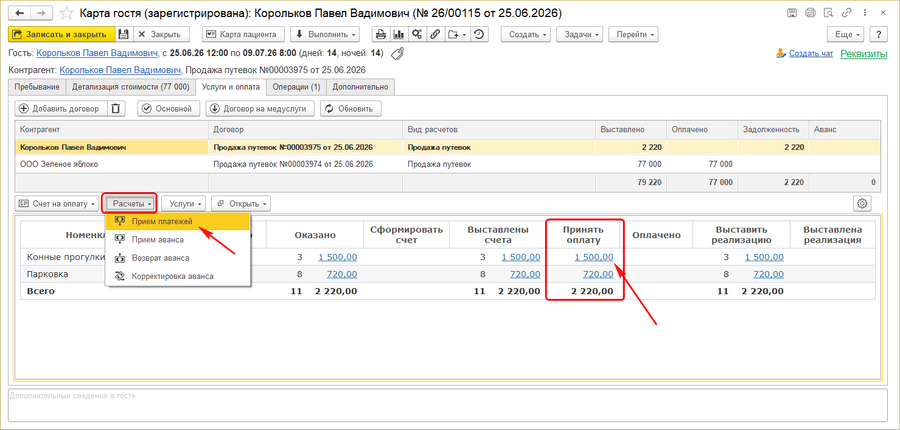Expand the Создать dropdown
This screenshot has height=430, width=900.
525,34
